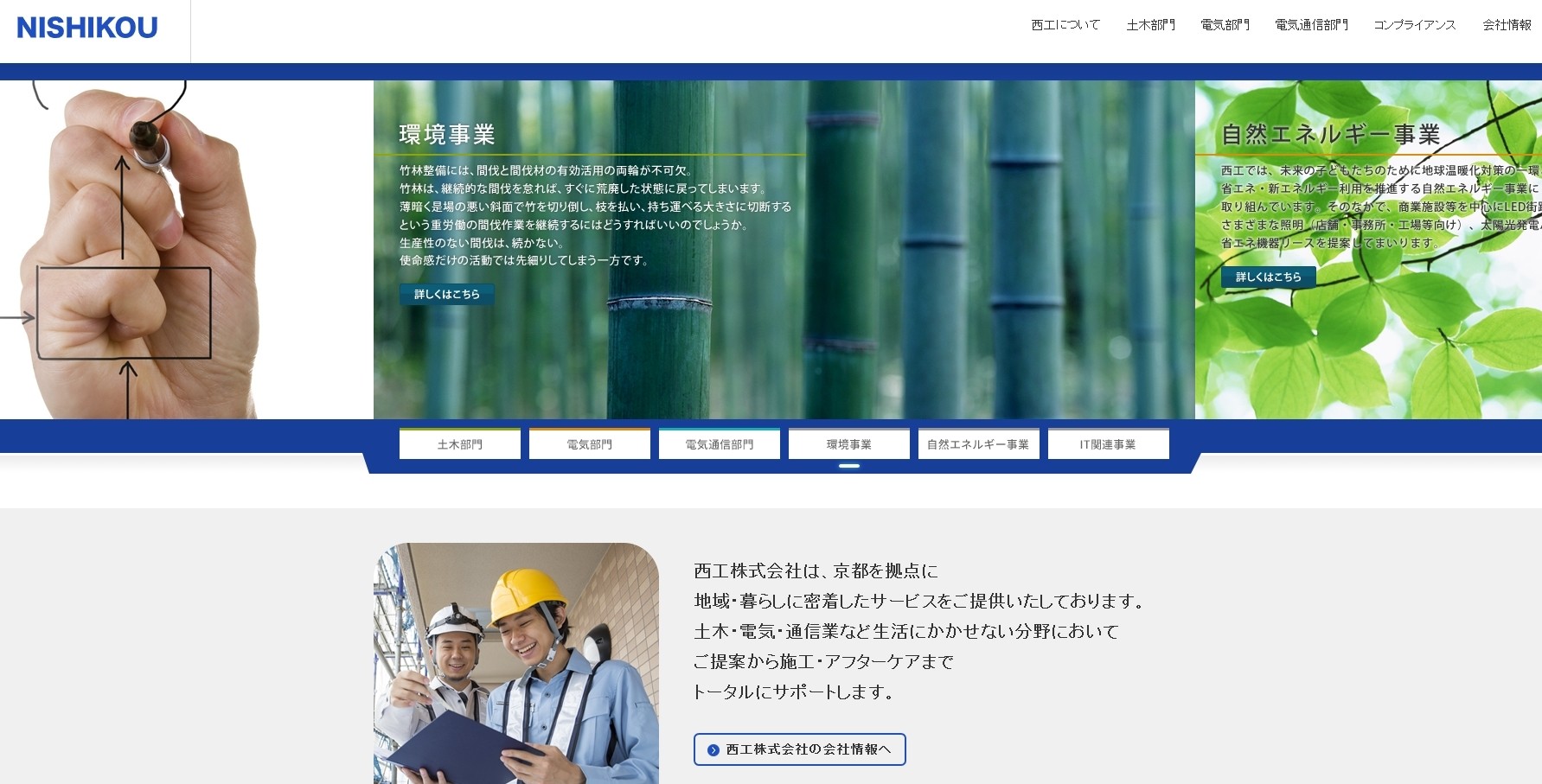This screenshot has height=784, width=1542.
Task: Select the 電気通信部門 slider tab
Action: click(x=720, y=444)
